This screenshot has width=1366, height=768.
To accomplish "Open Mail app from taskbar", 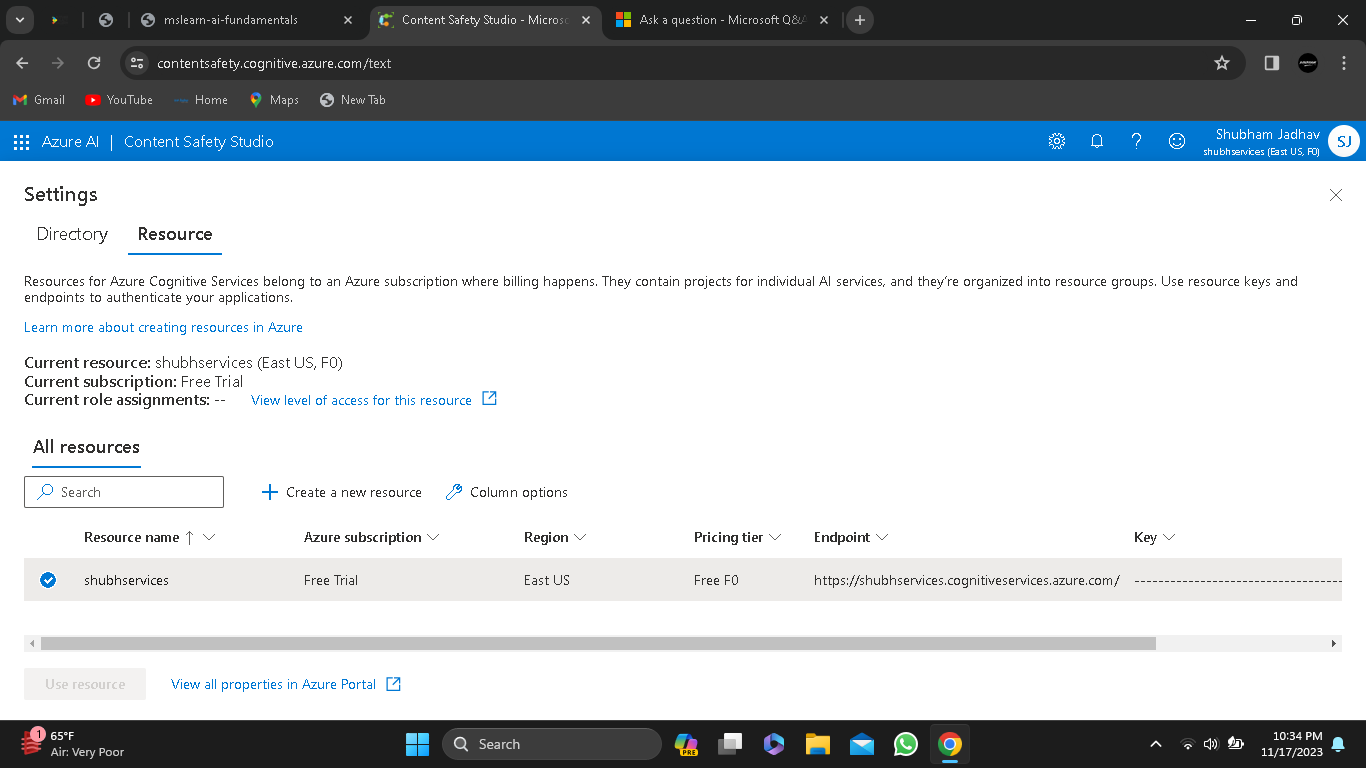I will click(x=862, y=744).
